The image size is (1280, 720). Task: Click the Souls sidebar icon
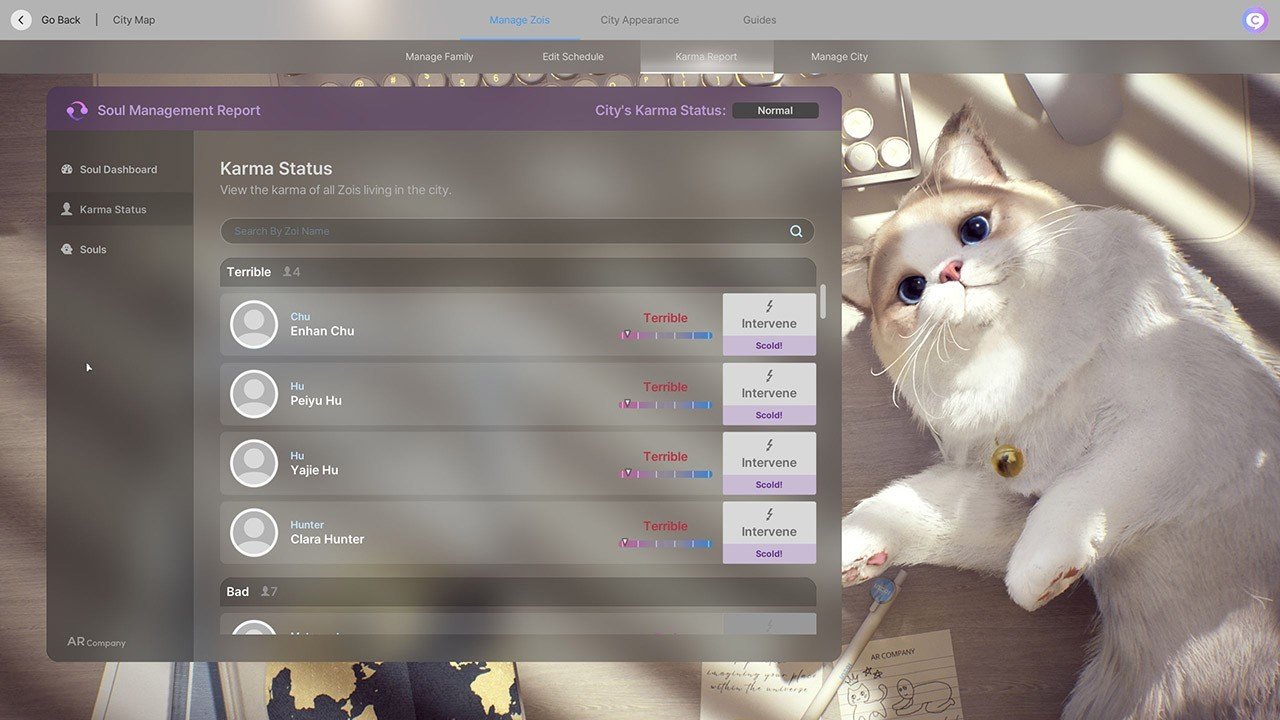click(67, 249)
